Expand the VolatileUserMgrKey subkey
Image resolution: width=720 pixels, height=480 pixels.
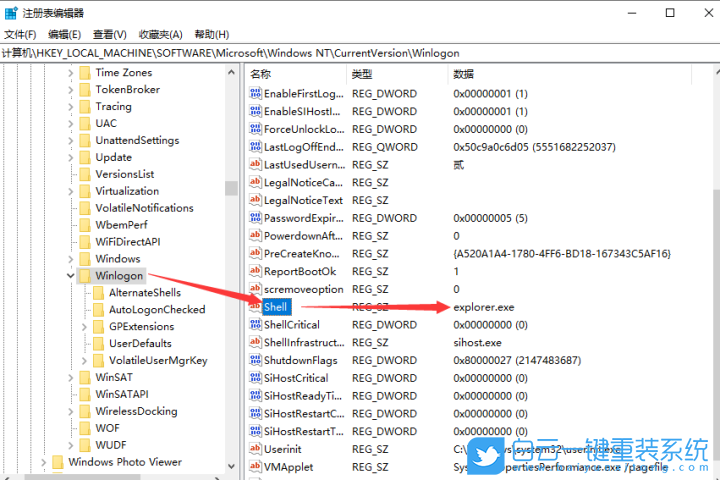pos(84,361)
